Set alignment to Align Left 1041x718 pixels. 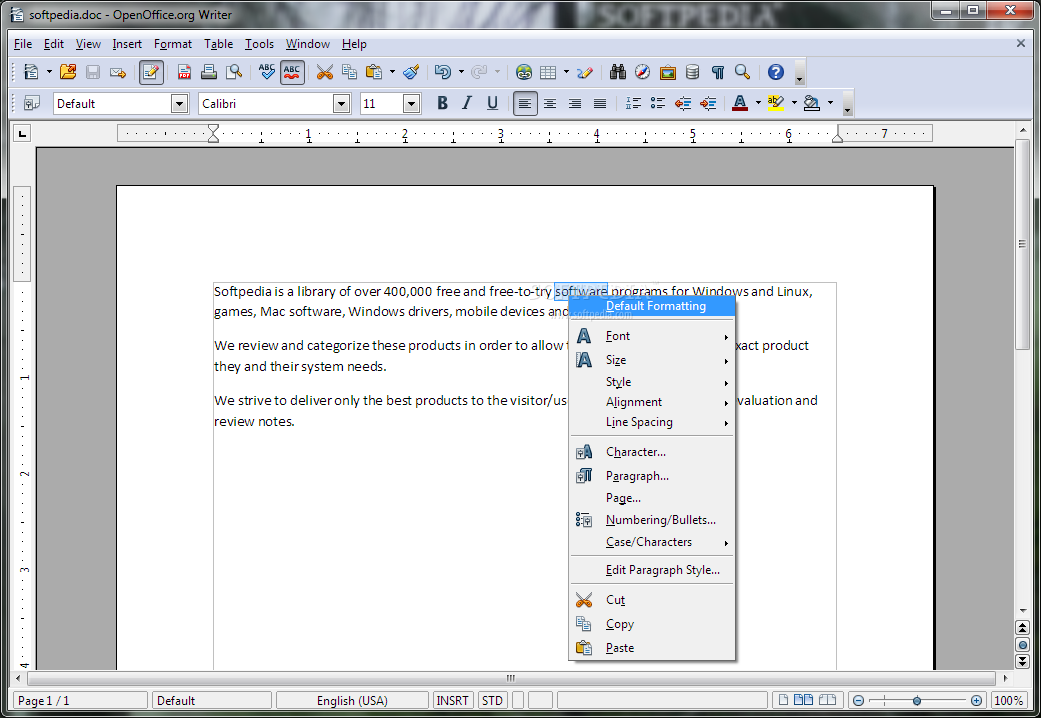(x=525, y=103)
